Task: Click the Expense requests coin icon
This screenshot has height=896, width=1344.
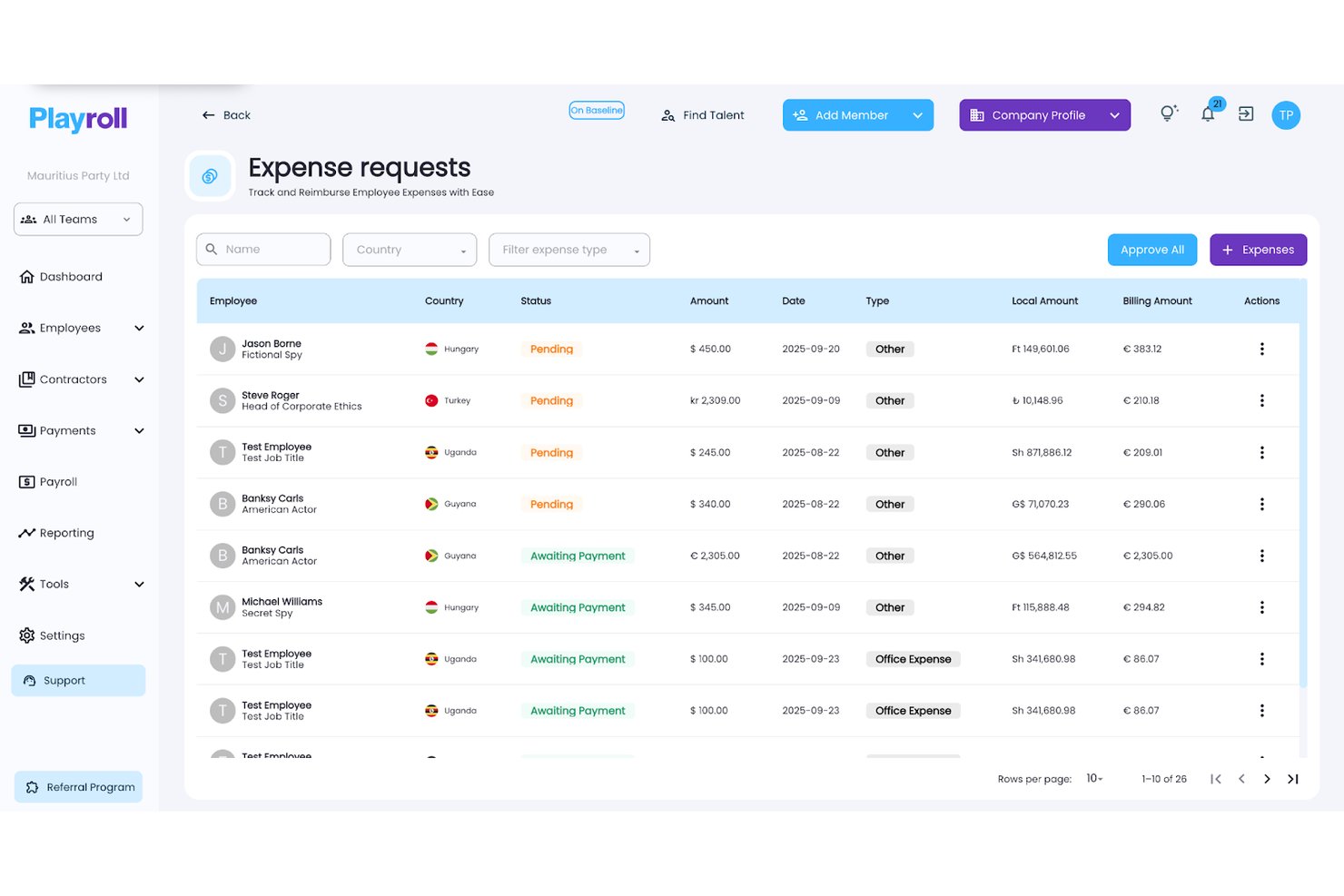Action: 210,176
